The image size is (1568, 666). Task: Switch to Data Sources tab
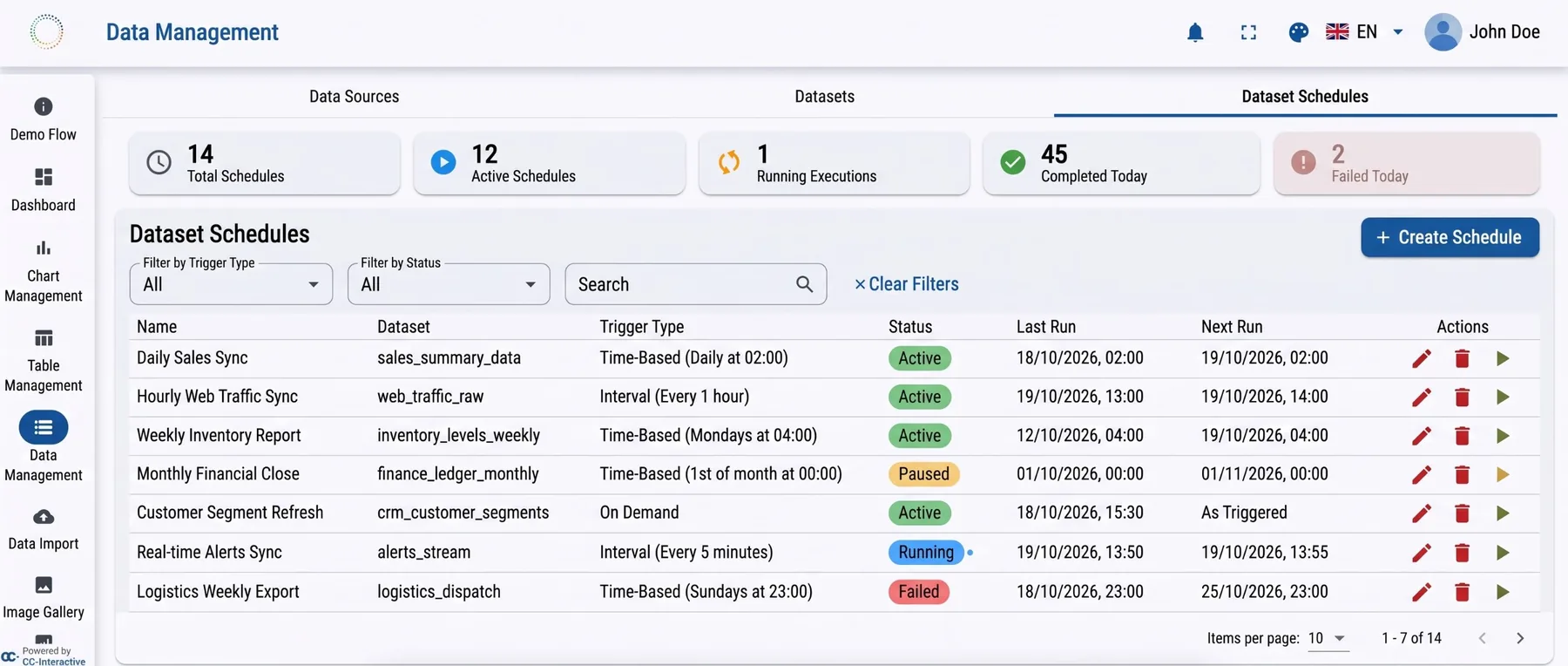[355, 97]
